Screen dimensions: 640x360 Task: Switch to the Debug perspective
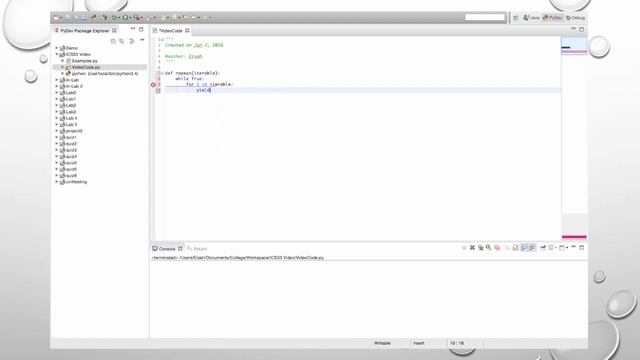click(576, 18)
